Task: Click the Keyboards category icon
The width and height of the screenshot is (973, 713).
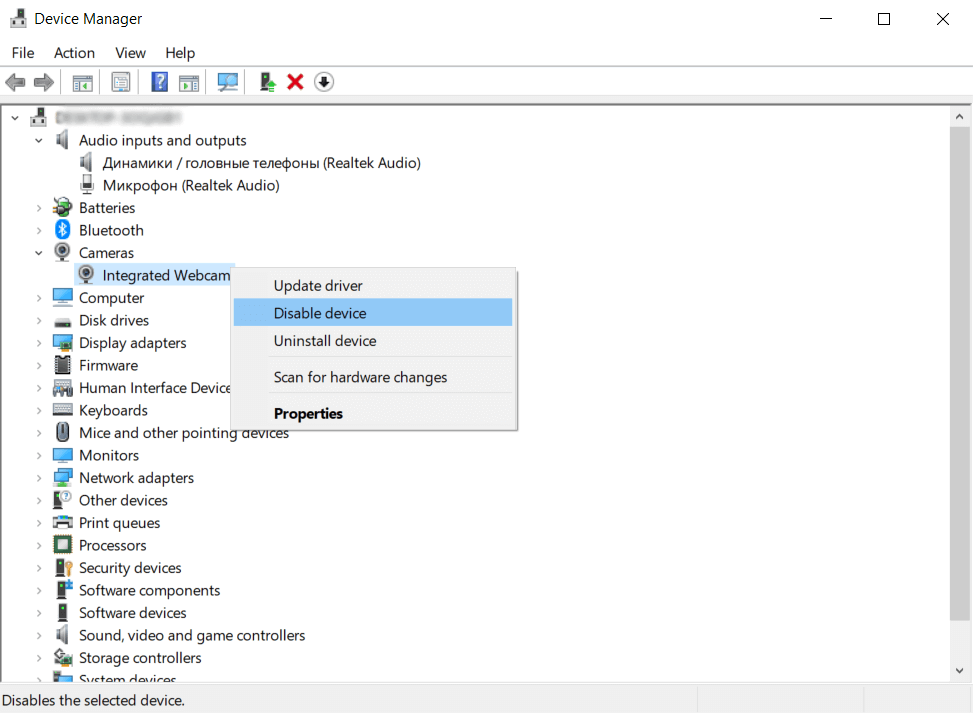Action: tap(63, 410)
